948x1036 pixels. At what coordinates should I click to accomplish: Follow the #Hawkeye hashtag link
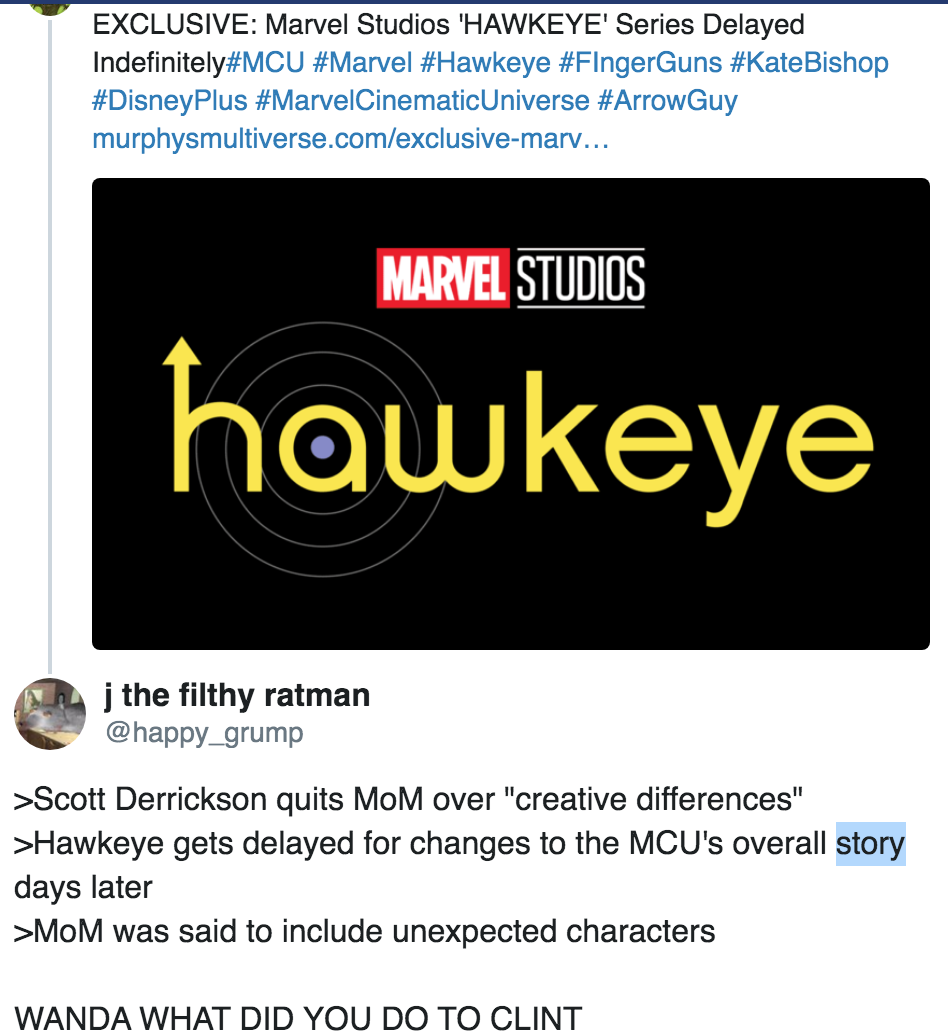pyautogui.click(x=485, y=63)
